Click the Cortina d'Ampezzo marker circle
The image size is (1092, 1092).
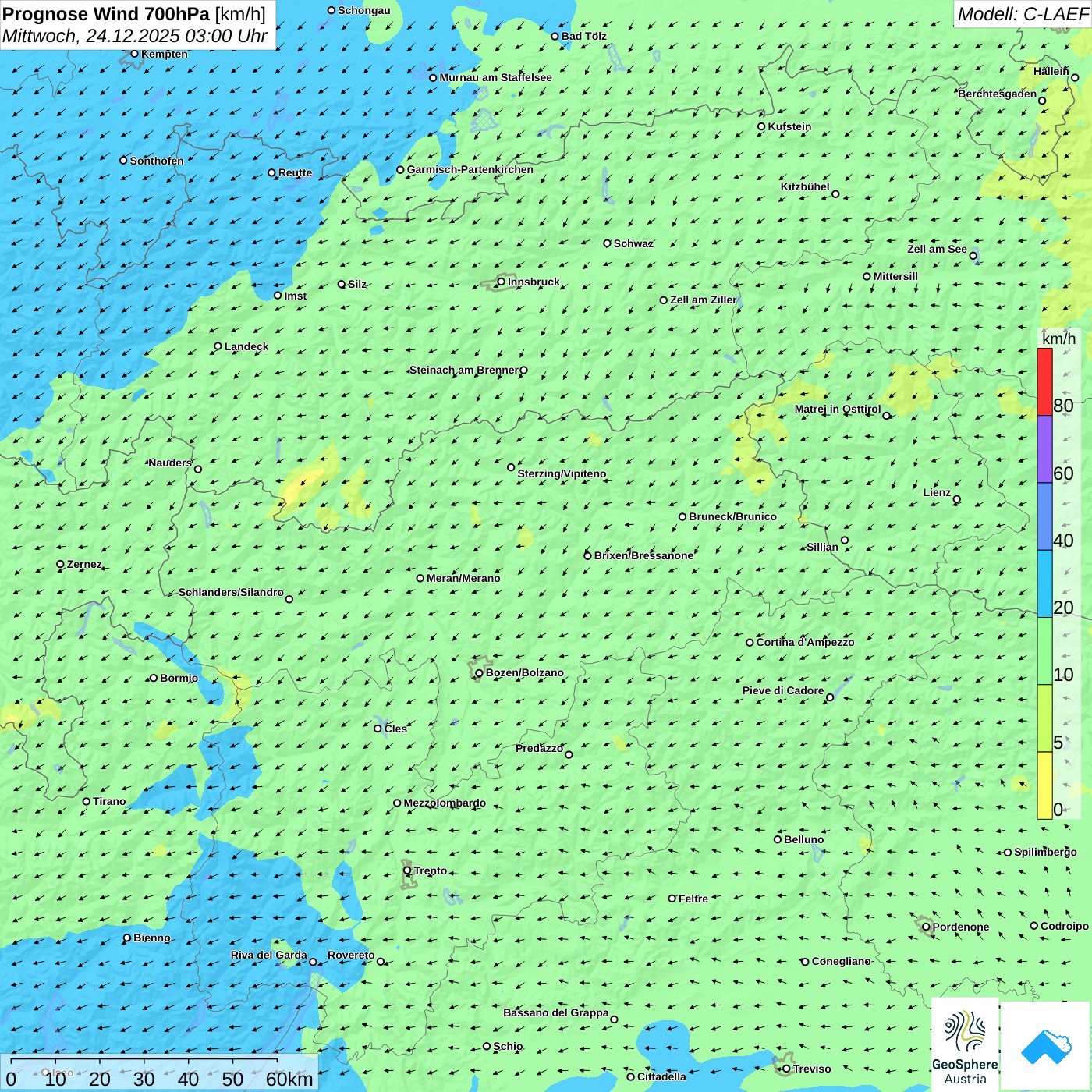click(x=750, y=643)
